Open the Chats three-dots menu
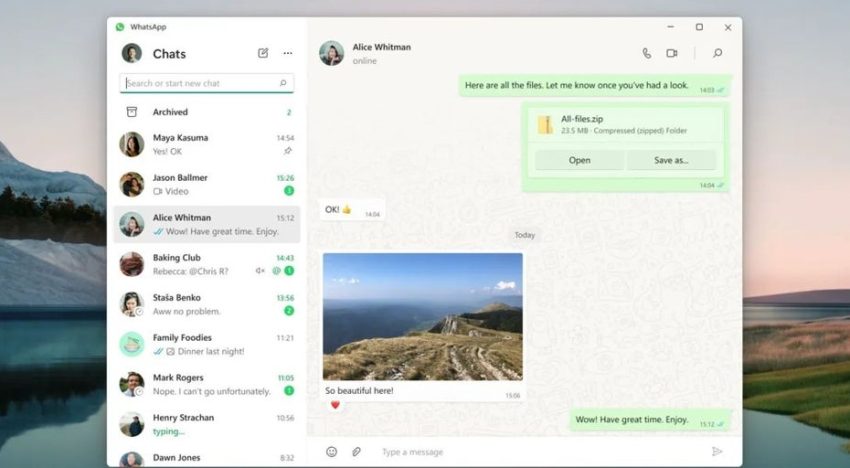The width and height of the screenshot is (850, 468). 288,53
